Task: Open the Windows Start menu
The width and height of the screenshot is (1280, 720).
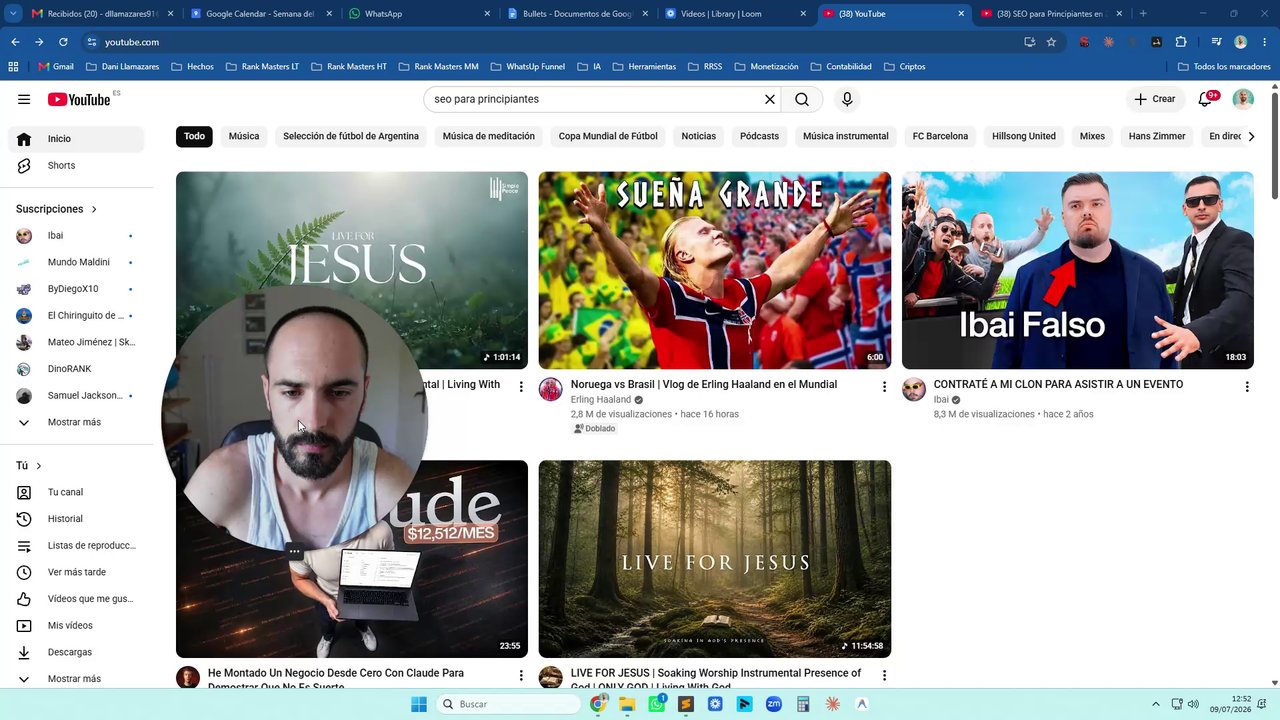Action: click(419, 704)
